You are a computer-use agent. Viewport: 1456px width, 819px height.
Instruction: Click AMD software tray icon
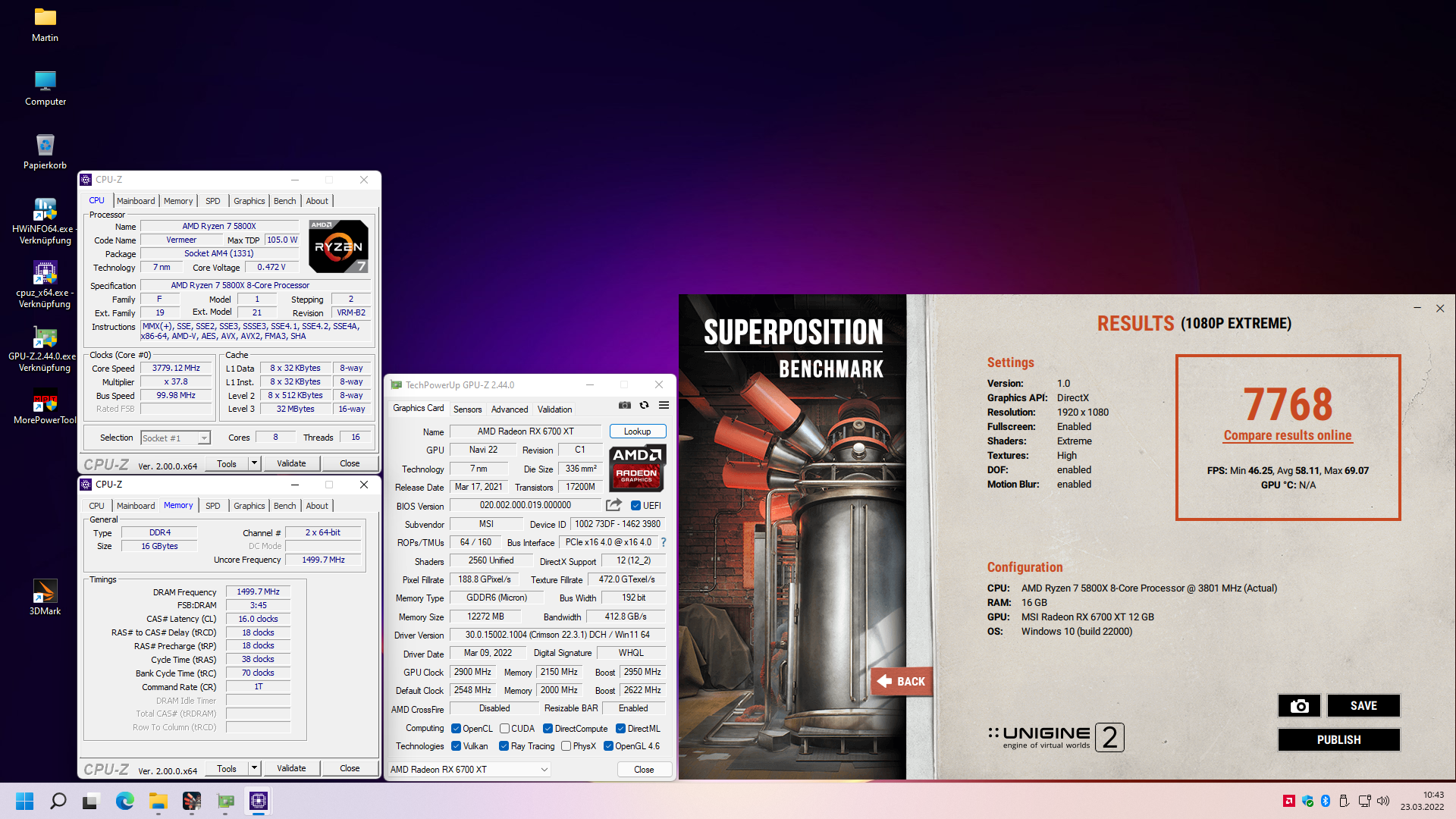pyautogui.click(x=1288, y=801)
